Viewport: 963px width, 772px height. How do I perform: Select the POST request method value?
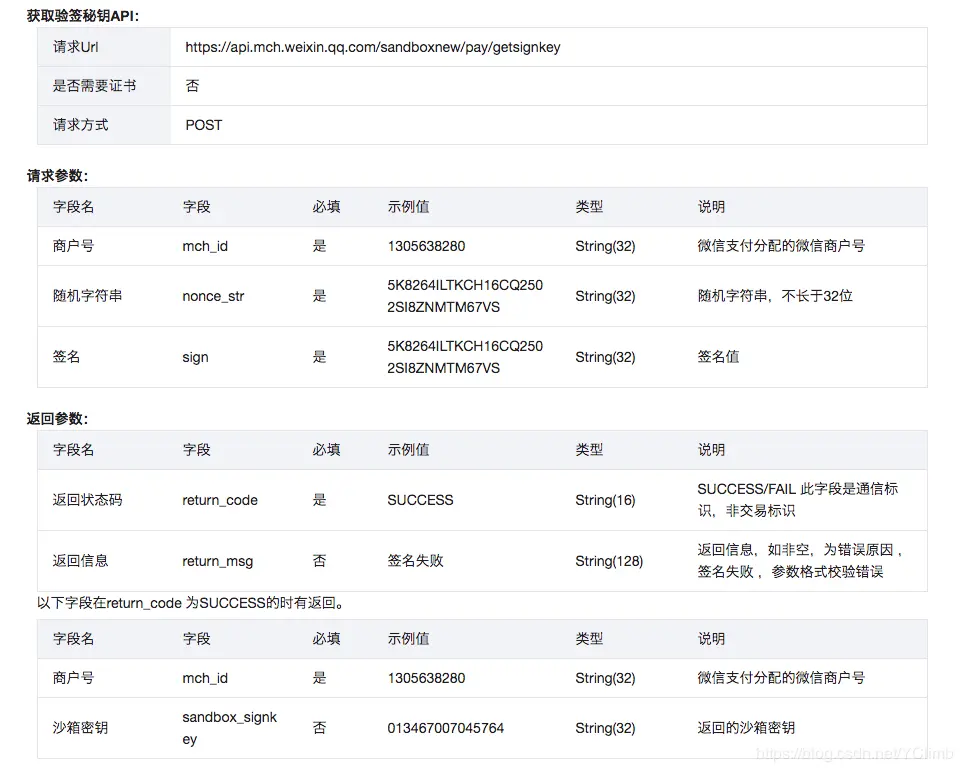tap(203, 125)
